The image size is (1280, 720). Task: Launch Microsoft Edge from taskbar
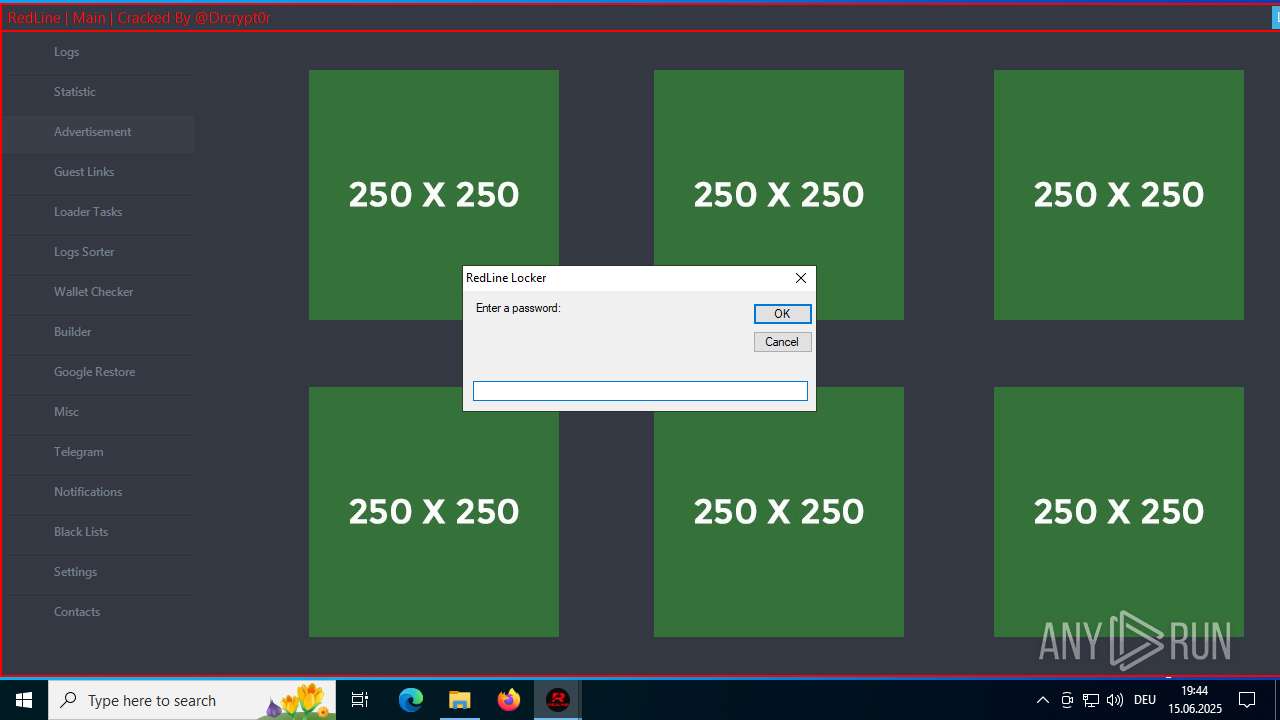tap(411, 700)
